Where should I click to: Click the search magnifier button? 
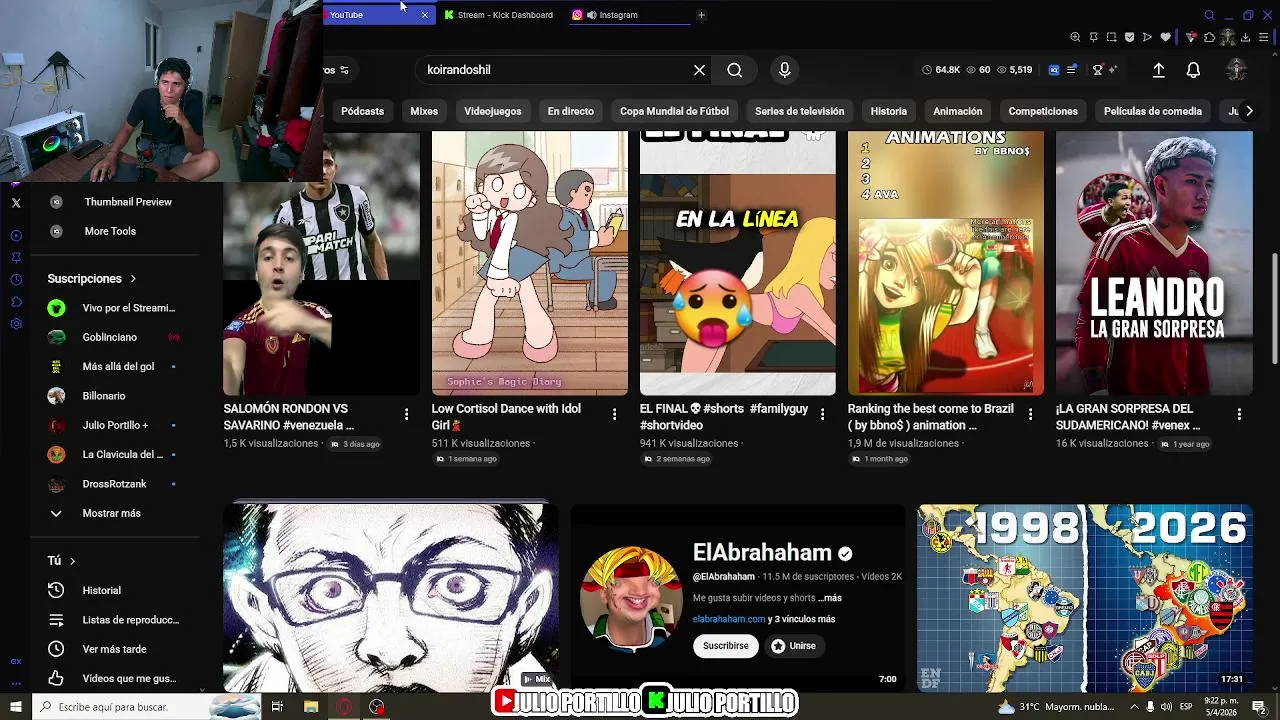(735, 70)
